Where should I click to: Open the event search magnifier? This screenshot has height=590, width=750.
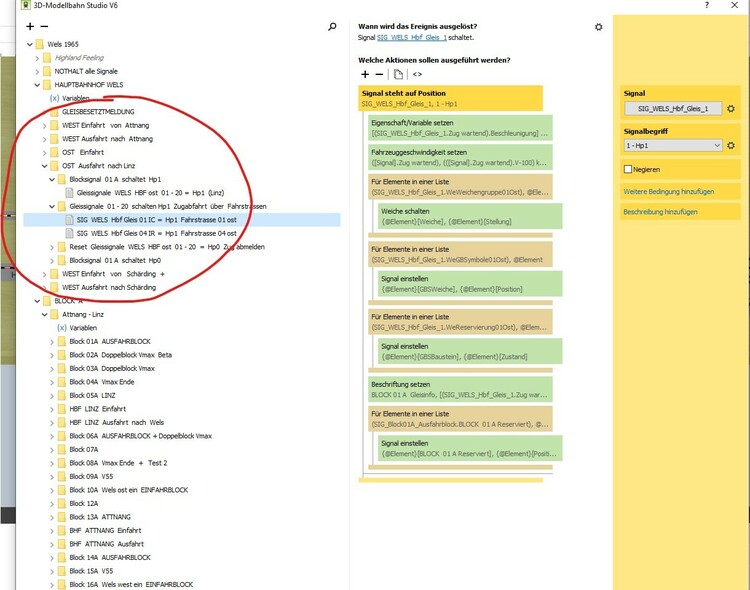coord(332,27)
